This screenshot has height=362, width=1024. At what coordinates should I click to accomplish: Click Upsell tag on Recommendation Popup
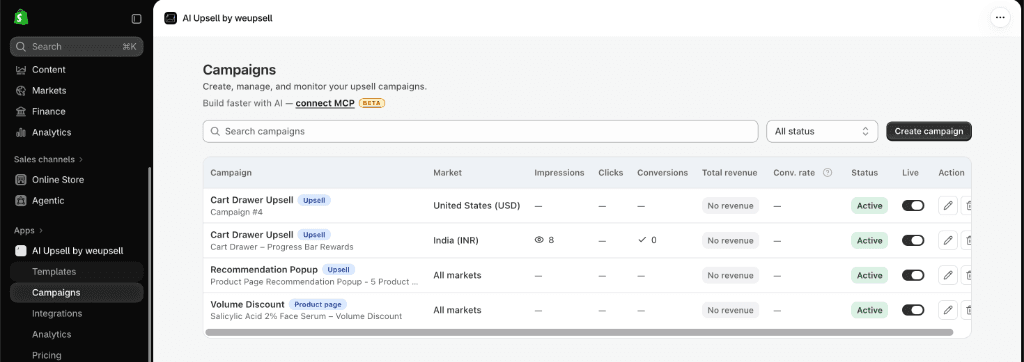[338, 269]
